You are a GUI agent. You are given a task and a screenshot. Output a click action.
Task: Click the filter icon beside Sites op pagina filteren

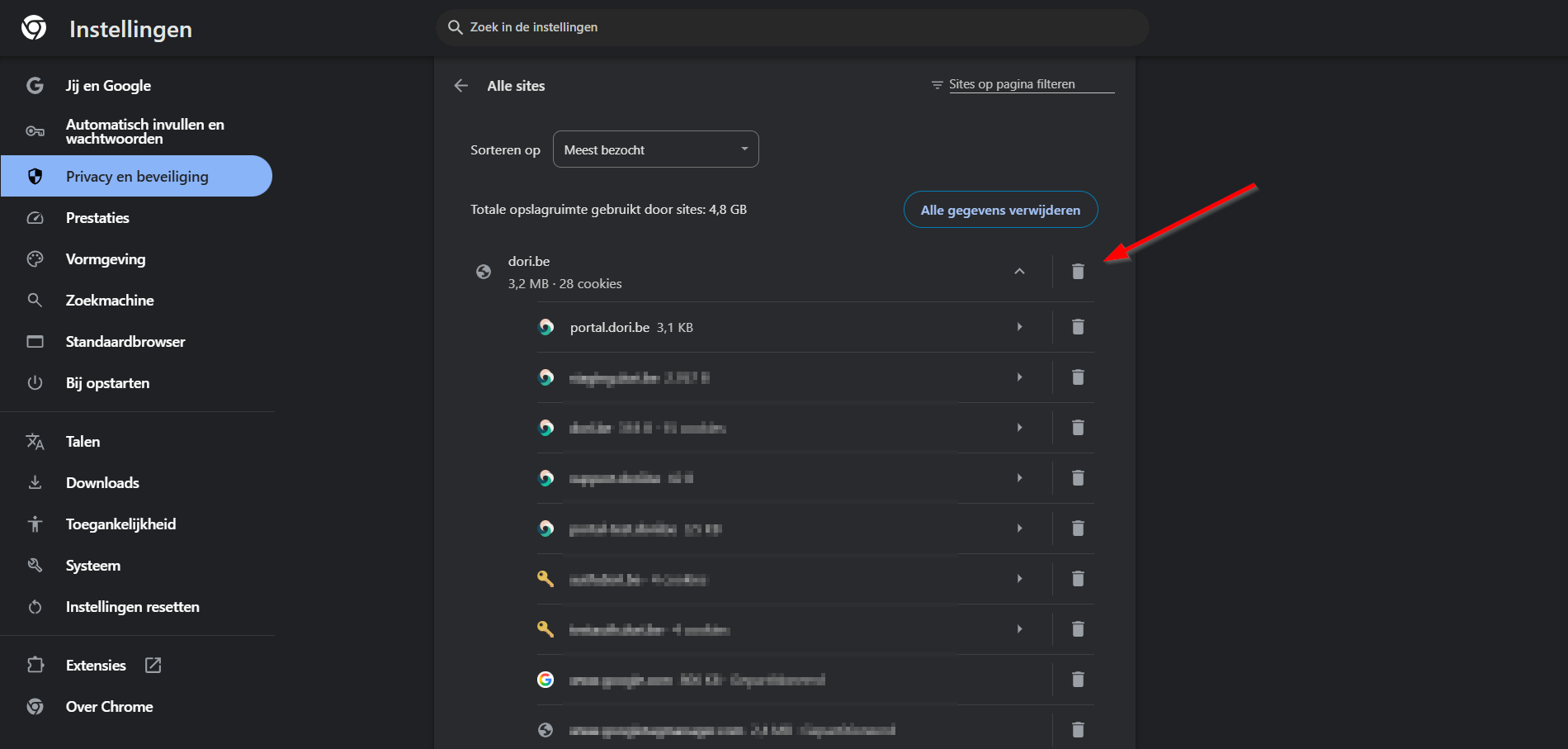[x=937, y=85]
